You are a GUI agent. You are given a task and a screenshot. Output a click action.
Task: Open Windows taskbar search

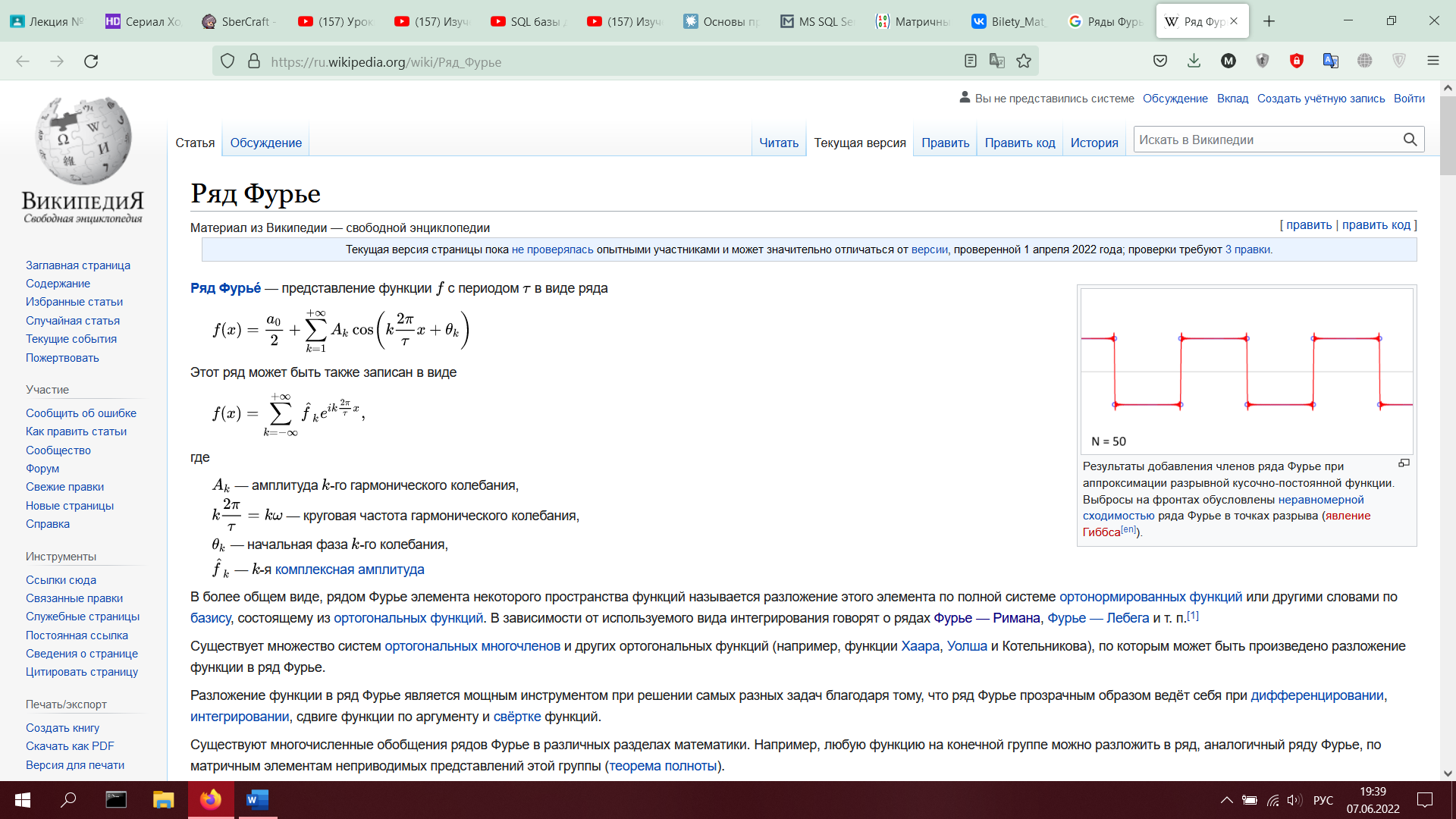[68, 800]
